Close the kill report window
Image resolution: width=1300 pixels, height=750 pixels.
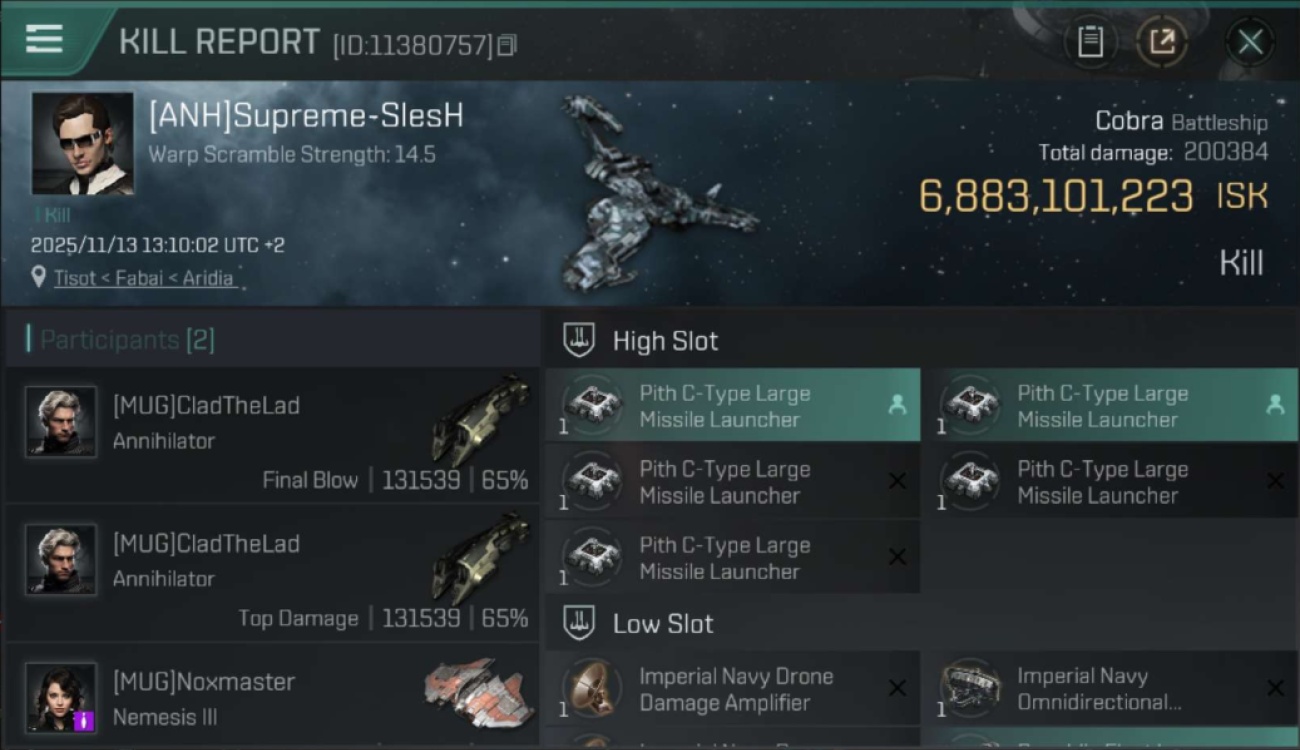(1250, 42)
